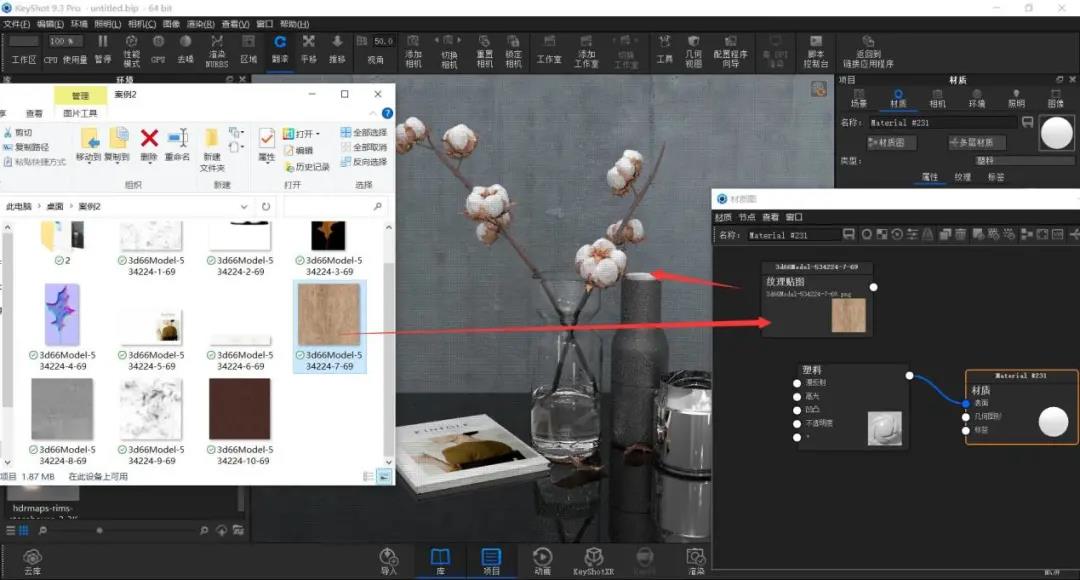Click 重置相机 in the toolbar
1080x580 pixels.
tap(485, 51)
